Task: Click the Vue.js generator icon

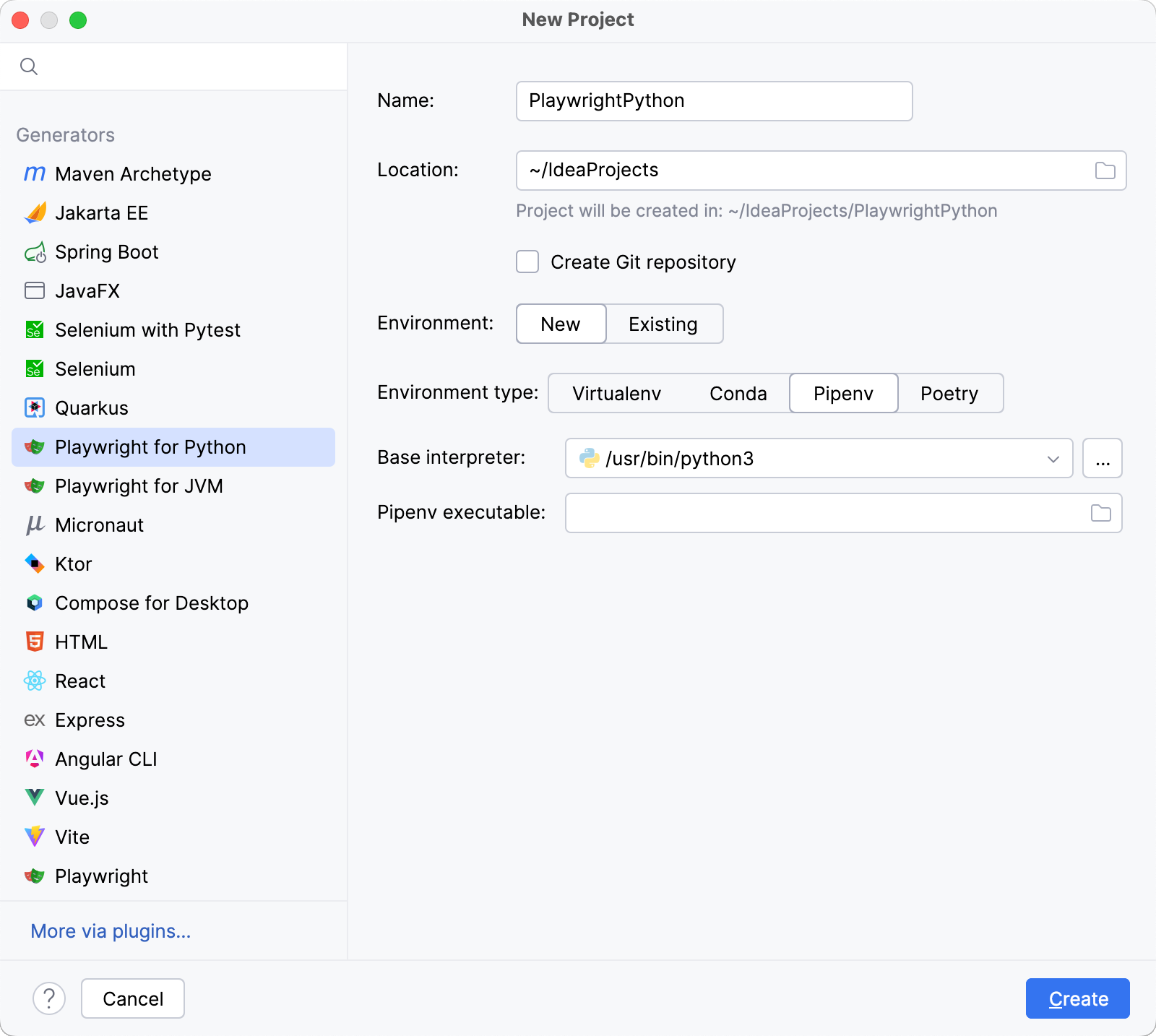Action: (x=34, y=798)
